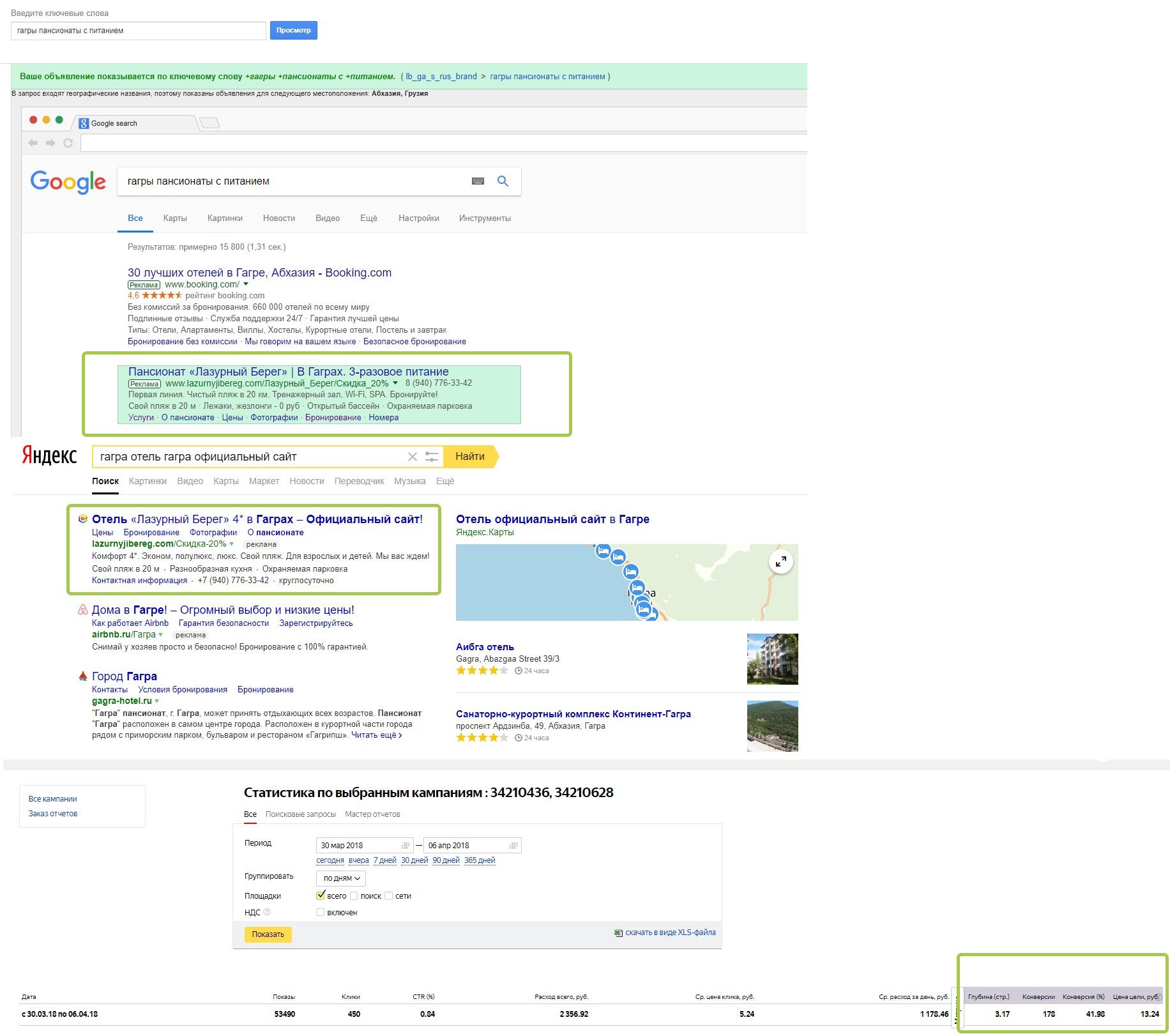Click the Фотографии sitelink in Google ad
This screenshot has width=1170, height=1036.
point(274,418)
